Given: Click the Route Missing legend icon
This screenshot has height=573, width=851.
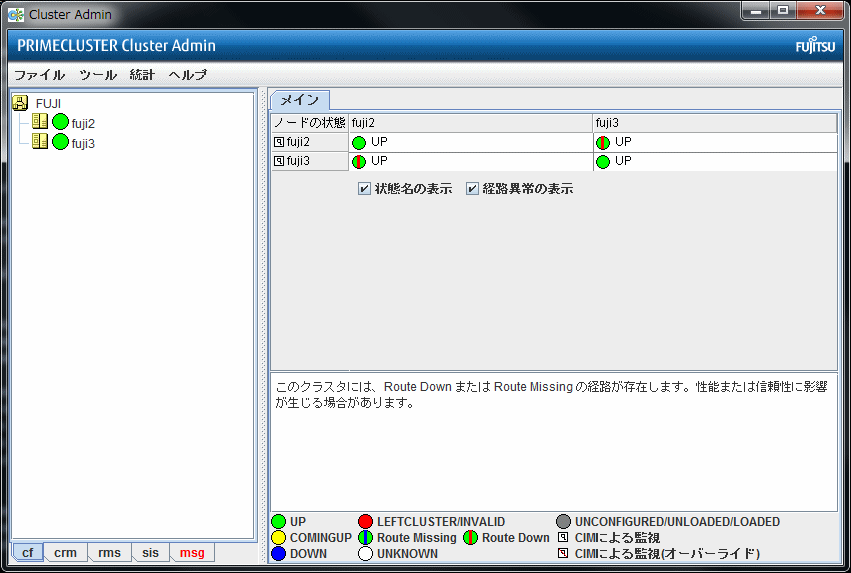Looking at the screenshot, I should pos(365,538).
